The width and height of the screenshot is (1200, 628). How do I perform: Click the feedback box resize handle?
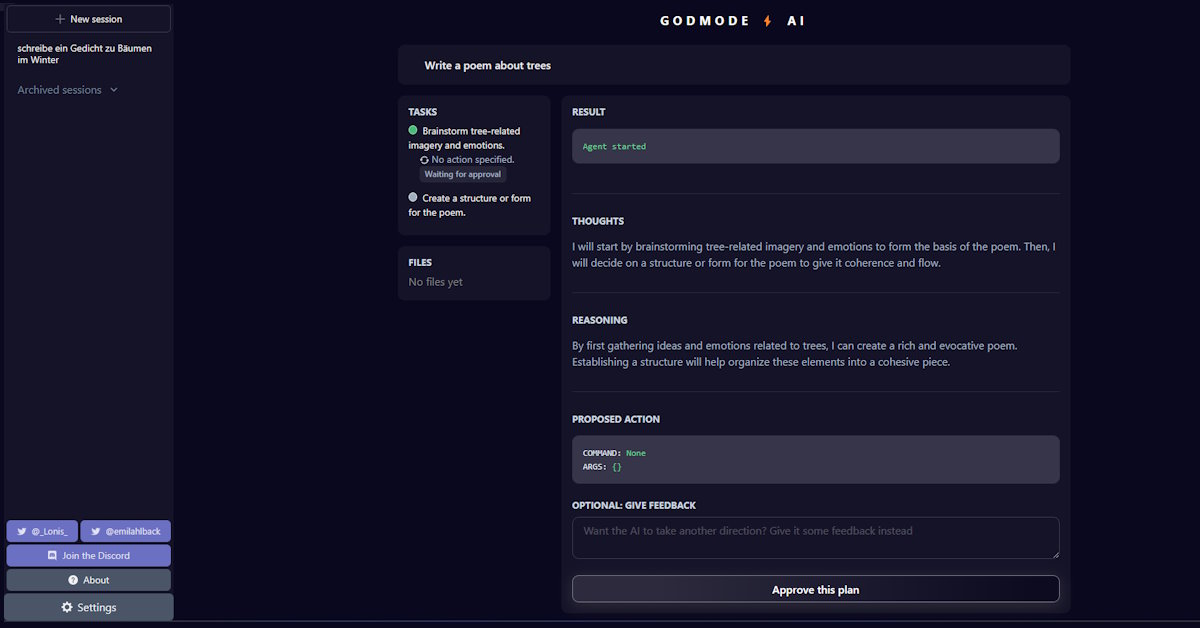[x=1054, y=553]
